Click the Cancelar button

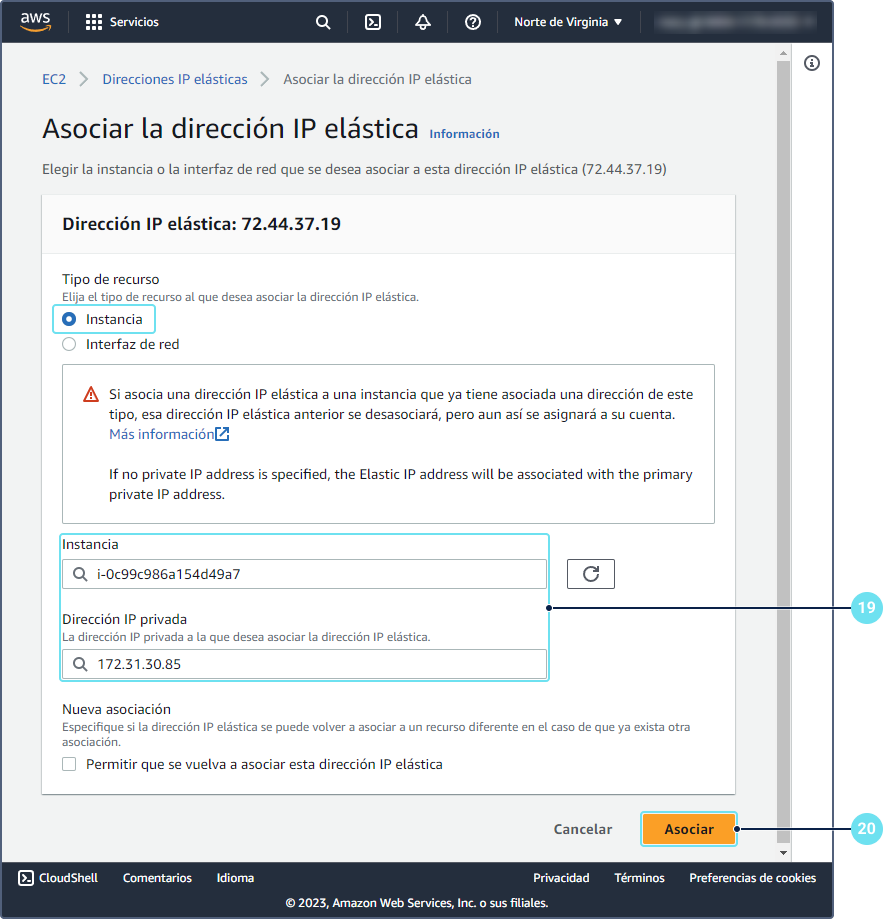coord(583,829)
